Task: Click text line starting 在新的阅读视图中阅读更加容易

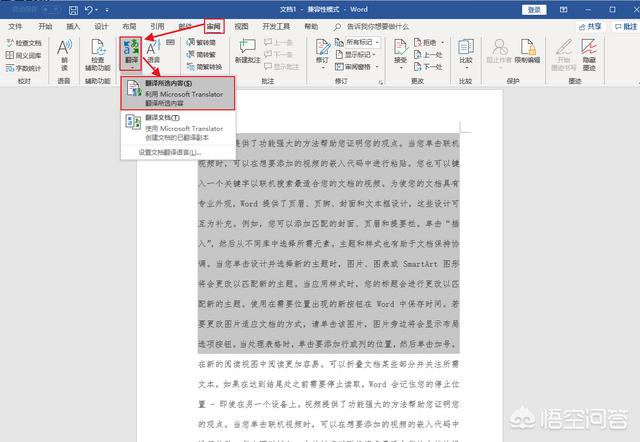Action: tap(329, 364)
